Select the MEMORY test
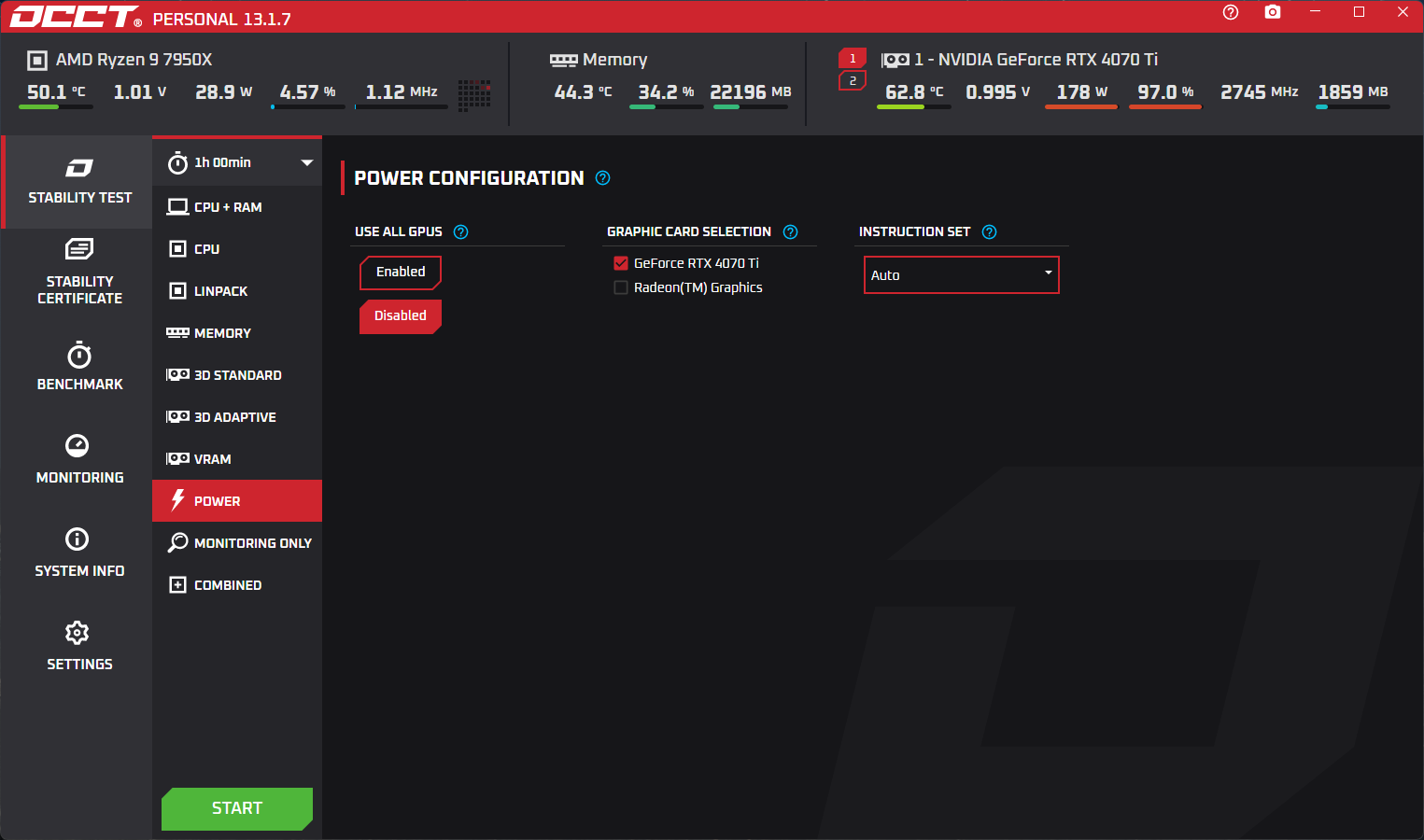This screenshot has width=1424, height=840. (237, 333)
